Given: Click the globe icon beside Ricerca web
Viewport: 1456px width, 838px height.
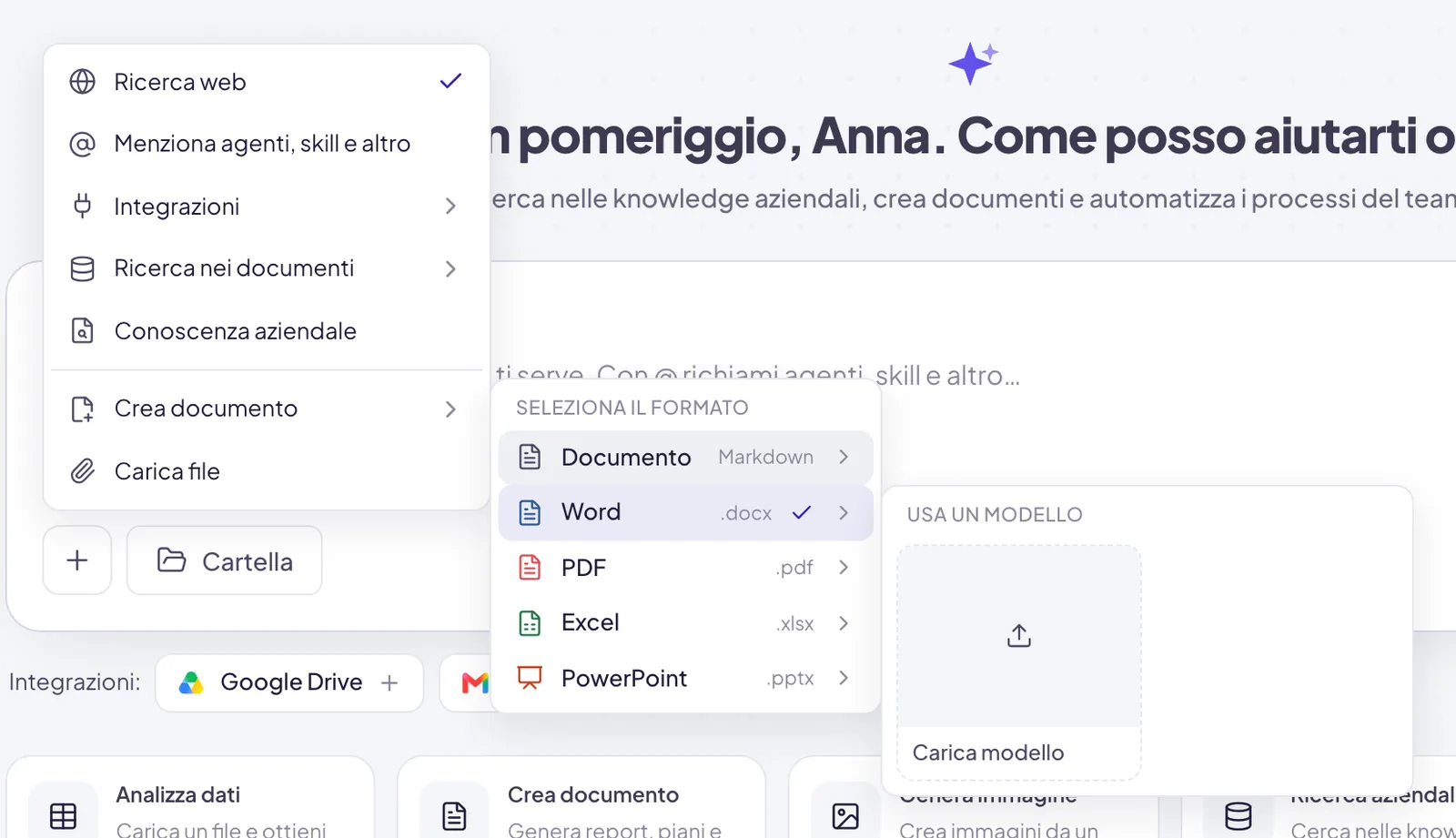Looking at the screenshot, I should coord(83,82).
